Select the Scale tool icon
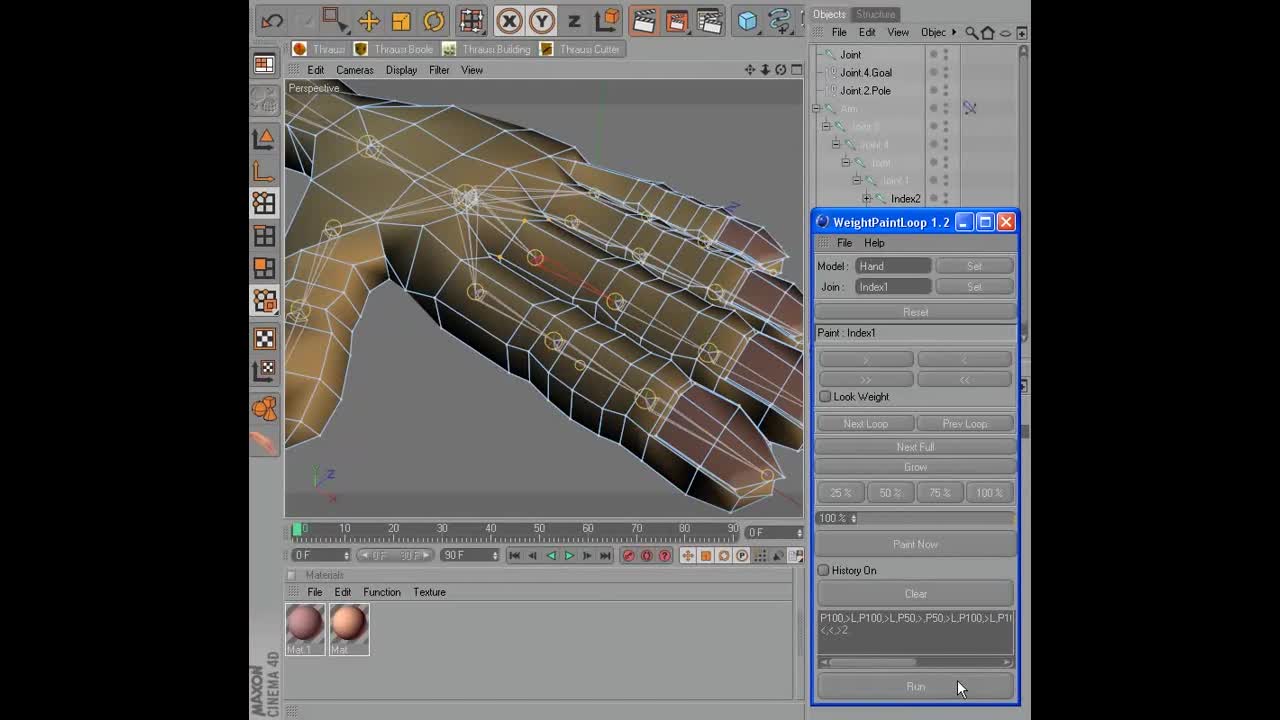This screenshot has height=720, width=1280. 401,21
